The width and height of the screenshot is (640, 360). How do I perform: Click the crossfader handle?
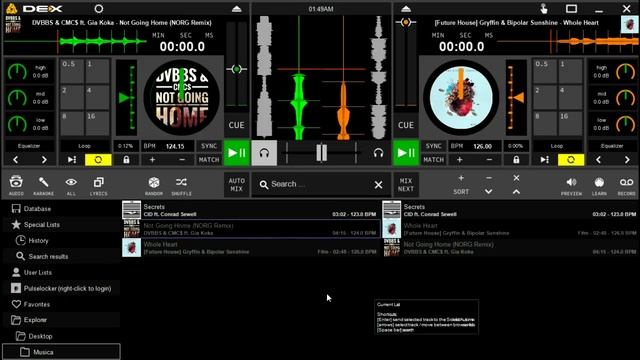click(321, 153)
